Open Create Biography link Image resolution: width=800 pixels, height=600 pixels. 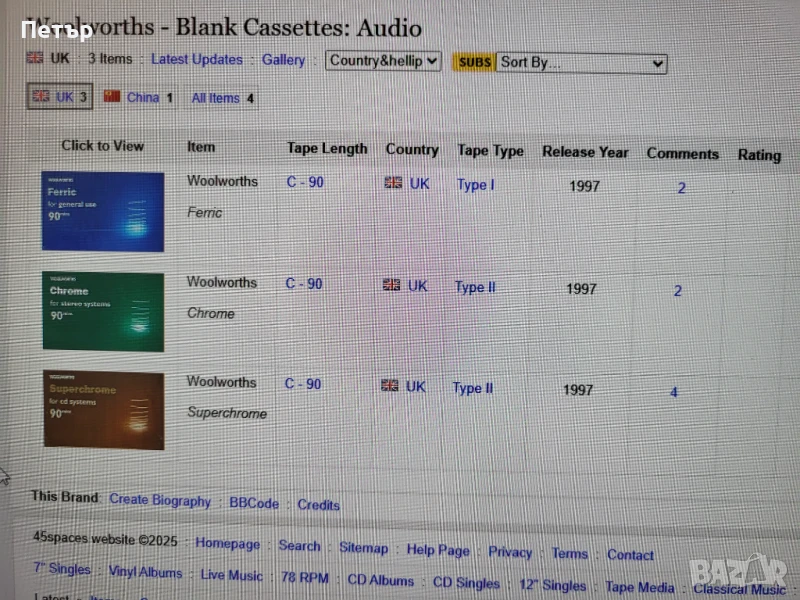160,500
